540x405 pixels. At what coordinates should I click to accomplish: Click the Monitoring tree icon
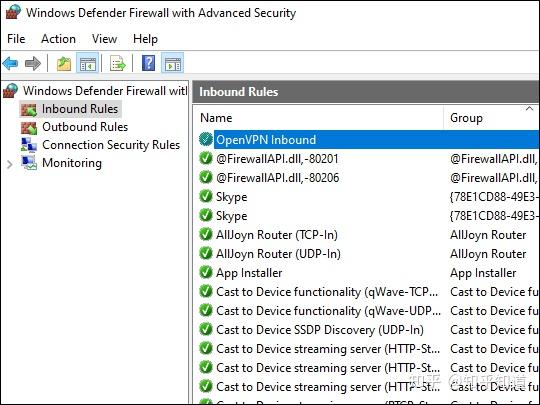pyautogui.click(x=29, y=163)
